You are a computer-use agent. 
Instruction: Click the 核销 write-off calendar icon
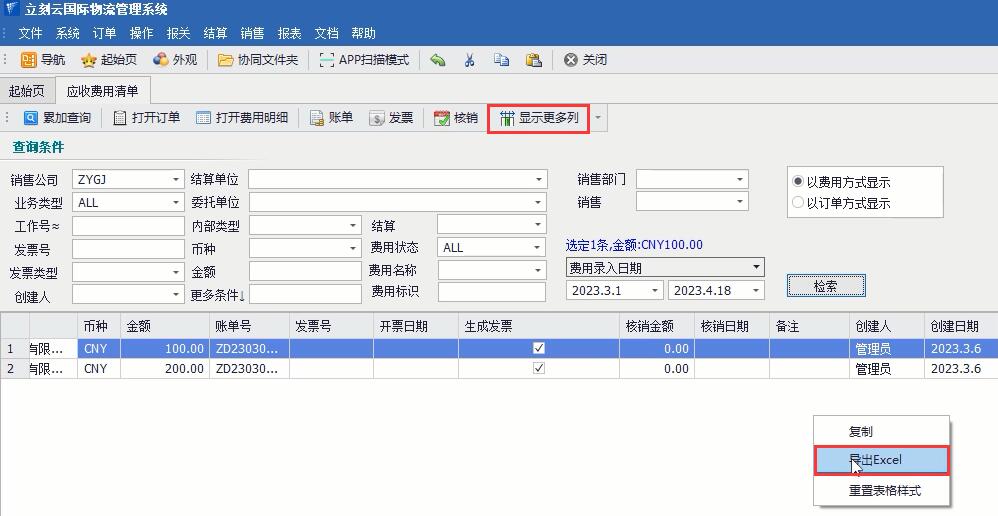coord(442,118)
